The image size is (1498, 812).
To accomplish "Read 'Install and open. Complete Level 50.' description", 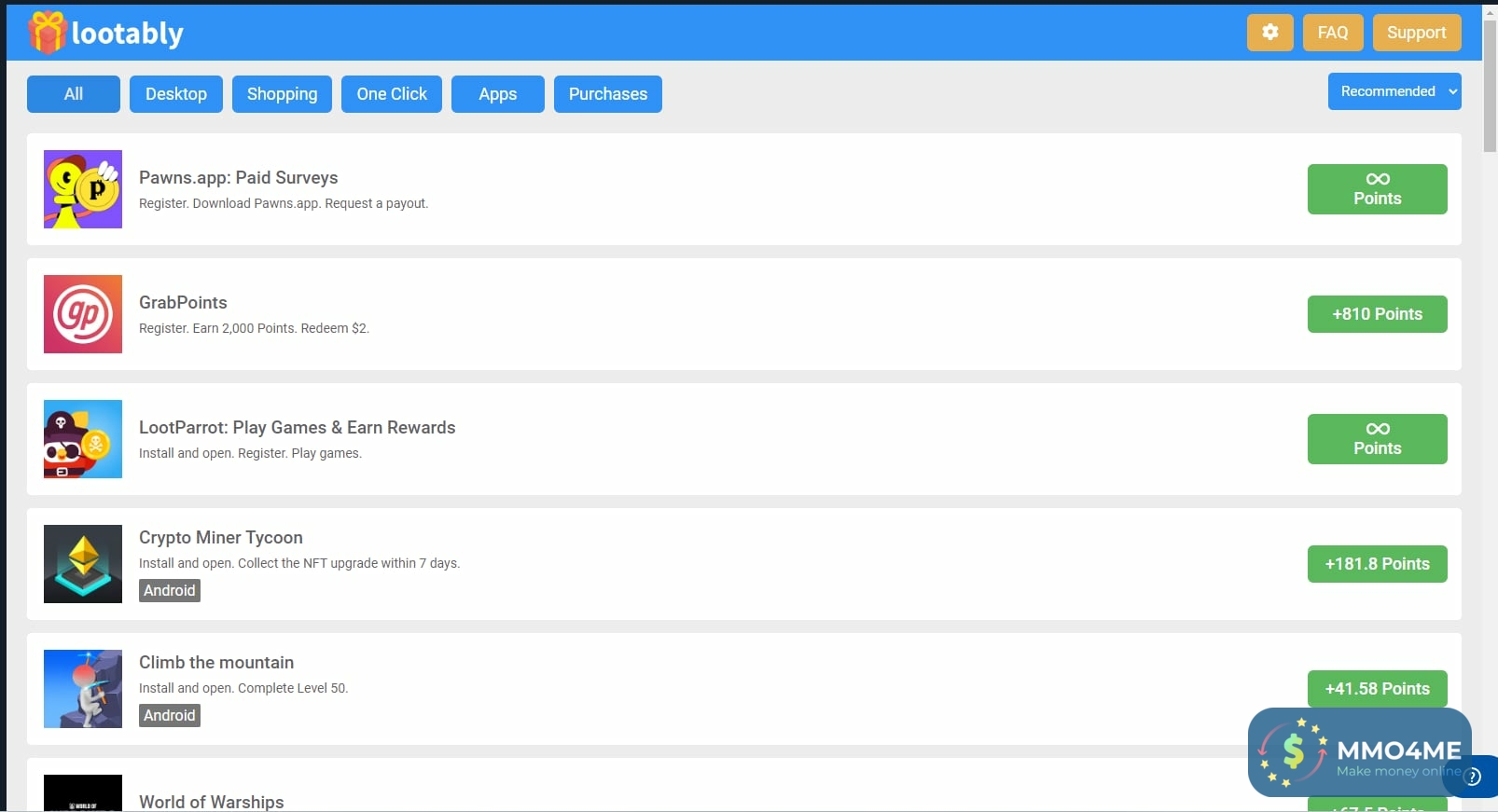I will (x=243, y=688).
